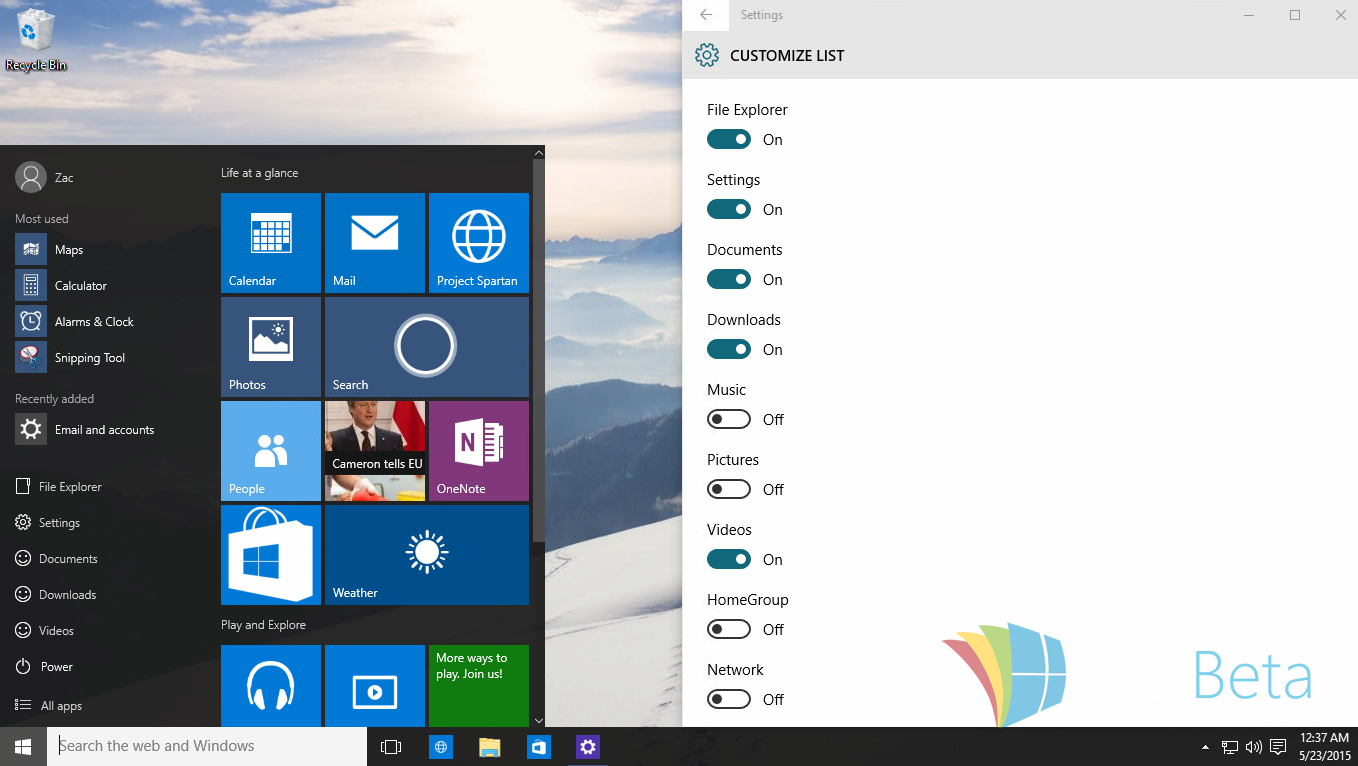Screen dimensions: 1358x766
Task: Launch the Project Spartan tile
Action: (x=479, y=243)
